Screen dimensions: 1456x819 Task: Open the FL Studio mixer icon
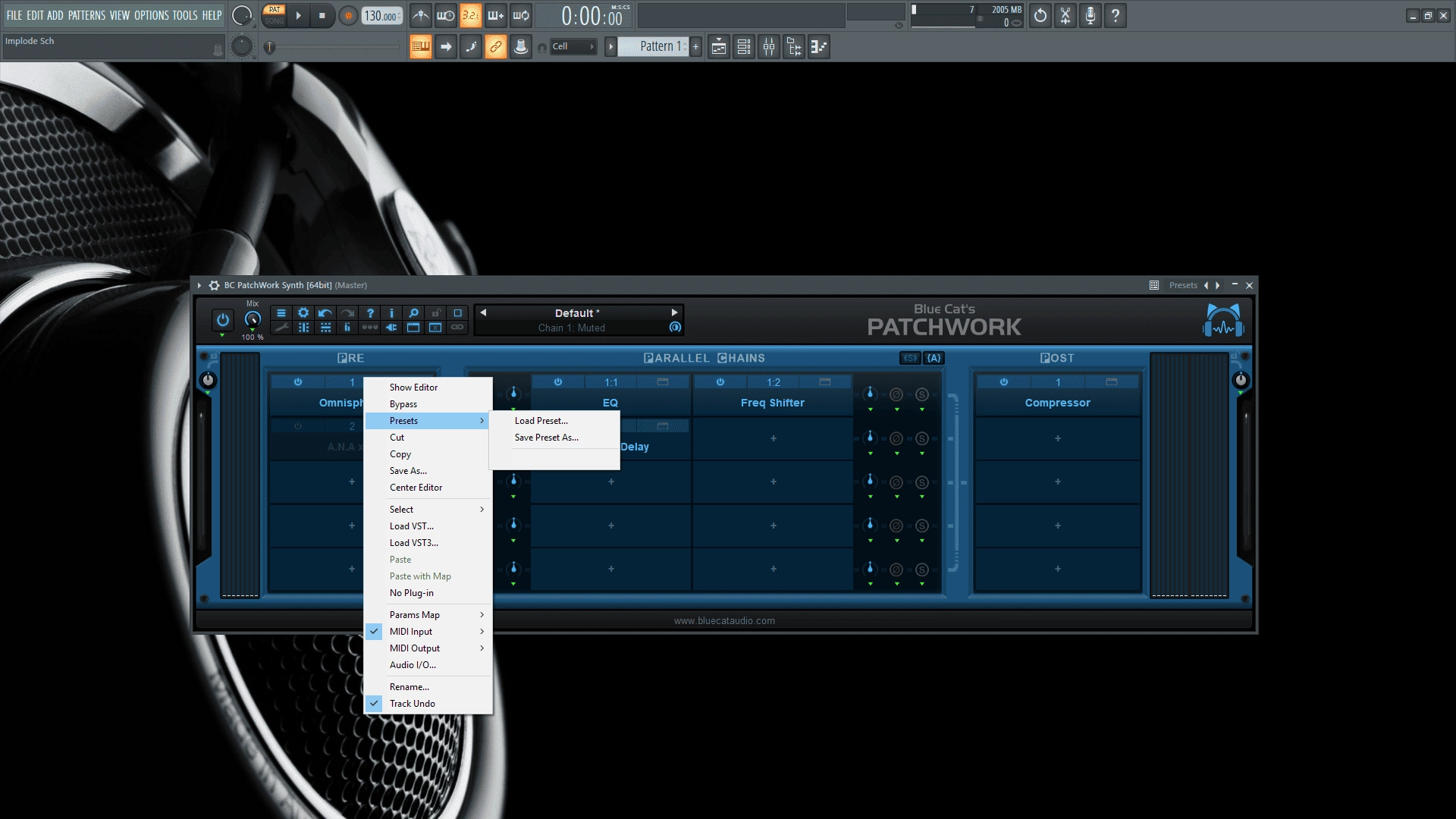(769, 47)
